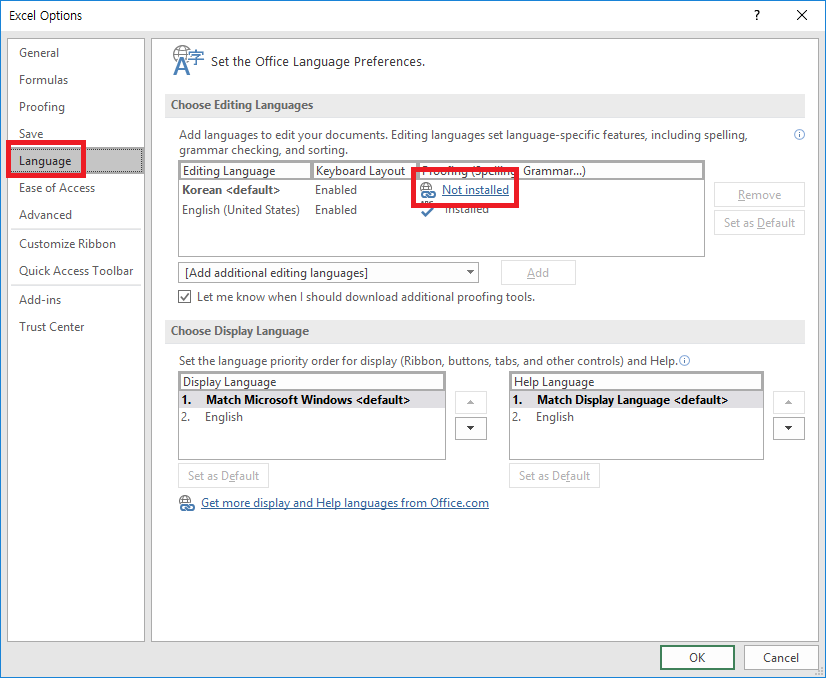This screenshot has height=678, width=826.
Task: Click the up arrow beside Display Language list
Action: tap(470, 402)
